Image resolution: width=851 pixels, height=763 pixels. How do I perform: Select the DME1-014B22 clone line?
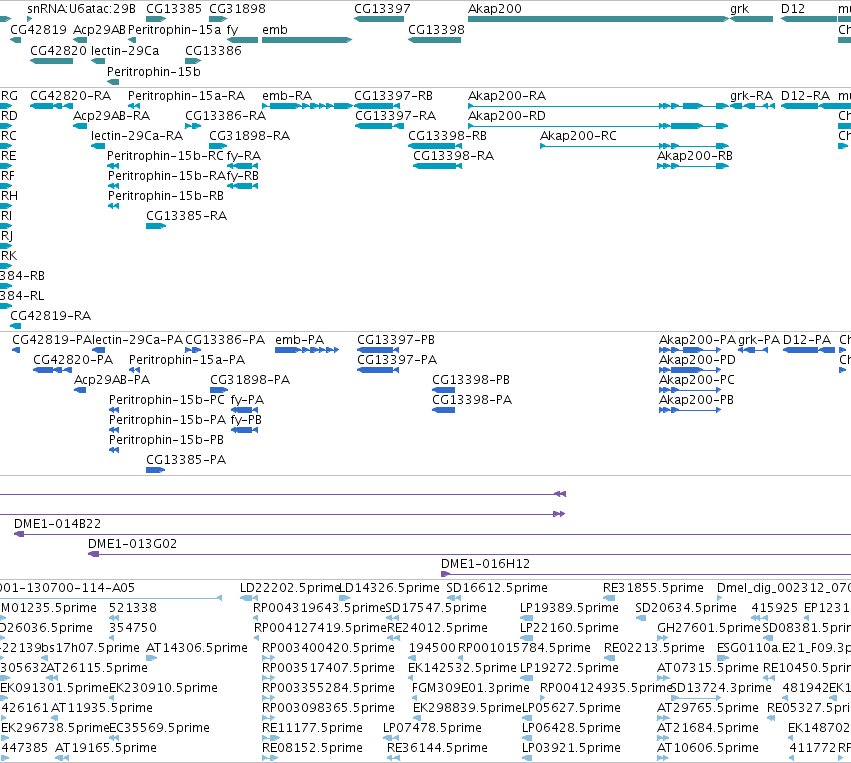point(432,535)
